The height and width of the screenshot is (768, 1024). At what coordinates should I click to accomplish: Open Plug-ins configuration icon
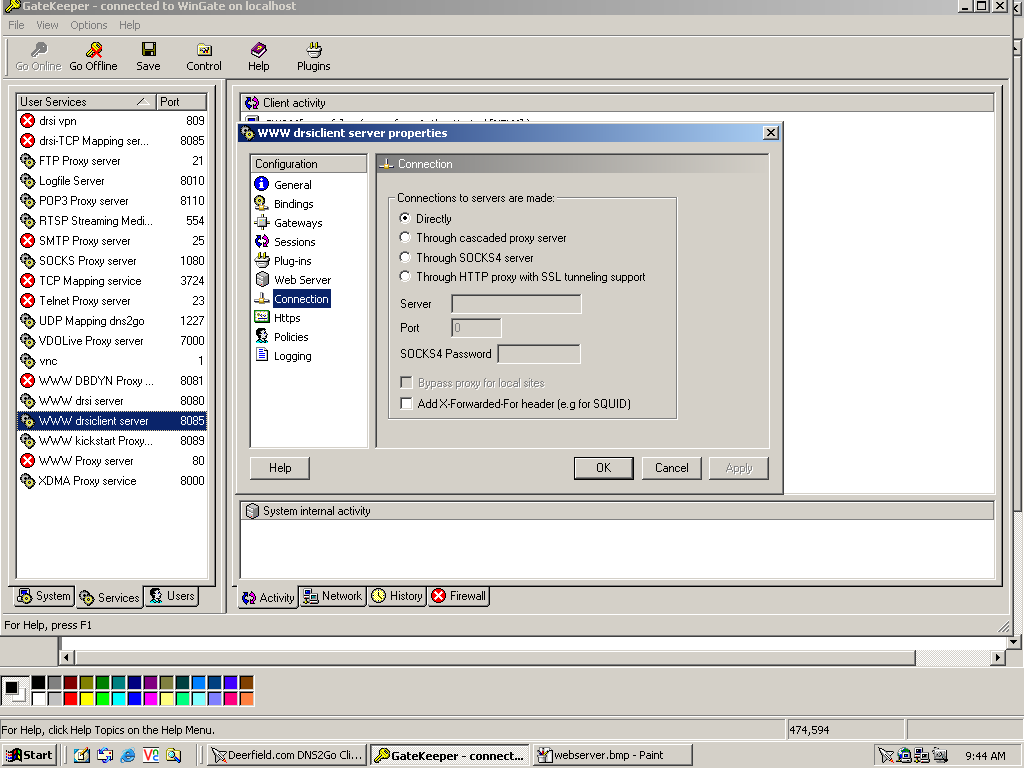pos(261,260)
